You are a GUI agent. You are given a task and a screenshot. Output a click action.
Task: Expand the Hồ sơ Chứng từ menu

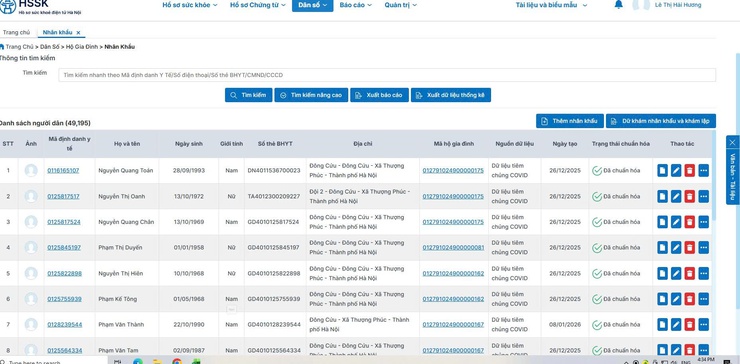coord(258,5)
